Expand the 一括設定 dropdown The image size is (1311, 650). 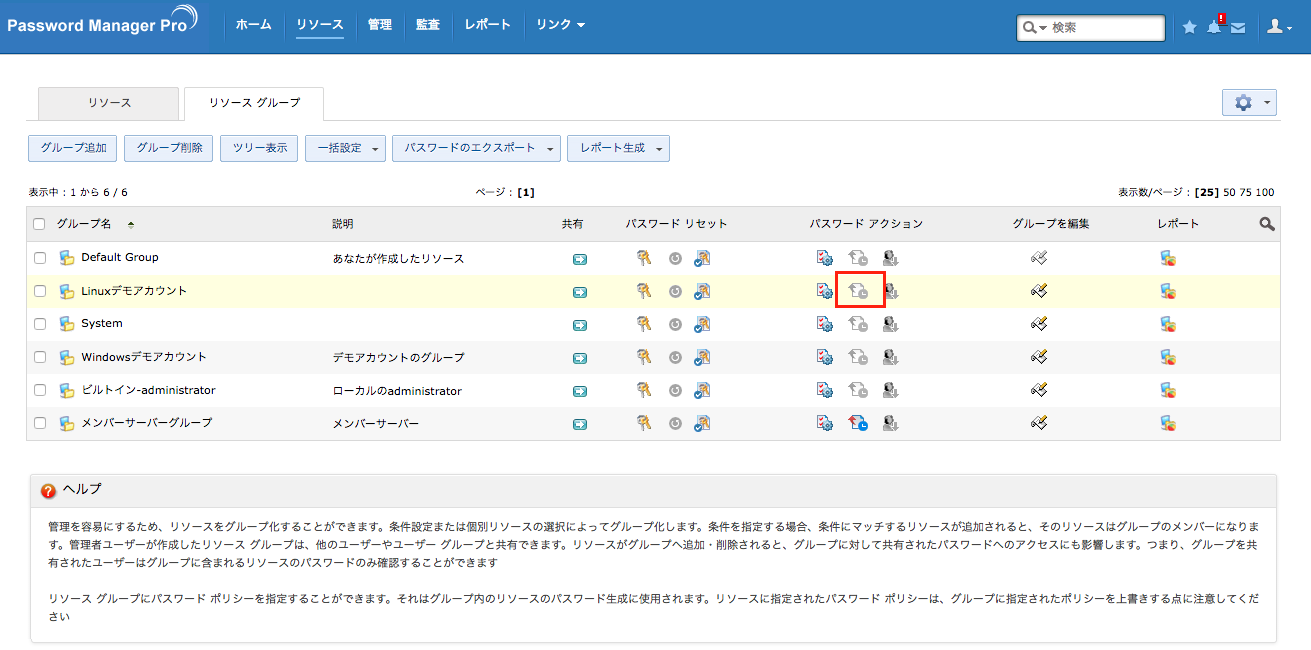pos(345,148)
